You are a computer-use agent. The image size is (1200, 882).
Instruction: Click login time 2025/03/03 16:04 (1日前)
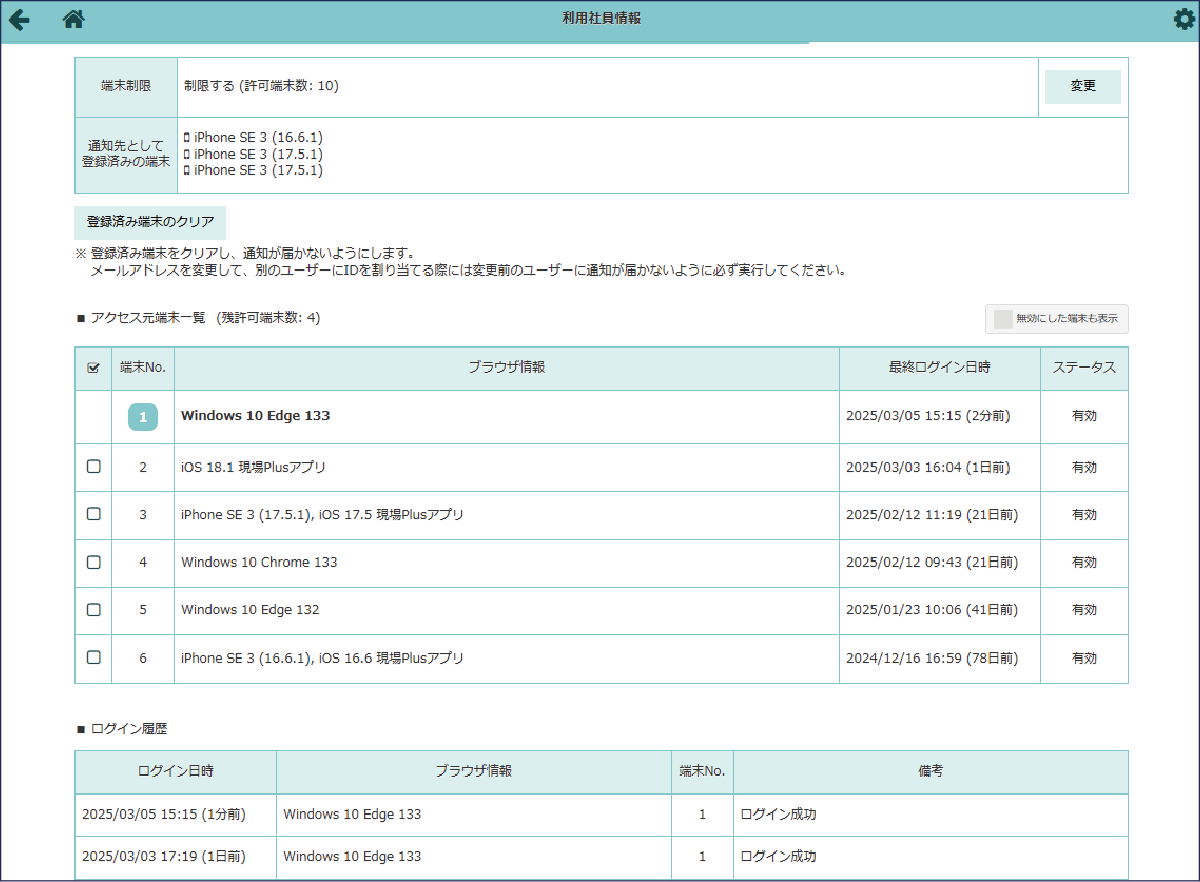pyautogui.click(x=928, y=467)
